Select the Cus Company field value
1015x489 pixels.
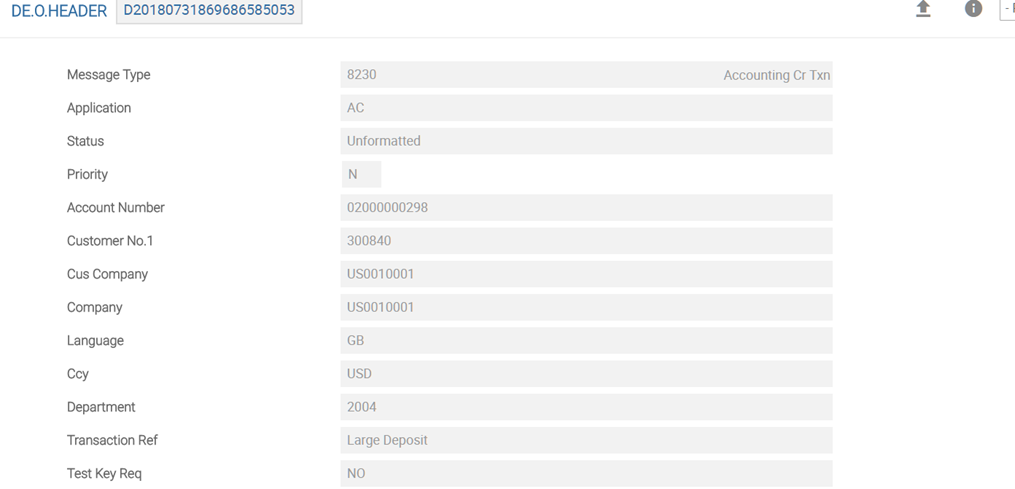click(586, 274)
